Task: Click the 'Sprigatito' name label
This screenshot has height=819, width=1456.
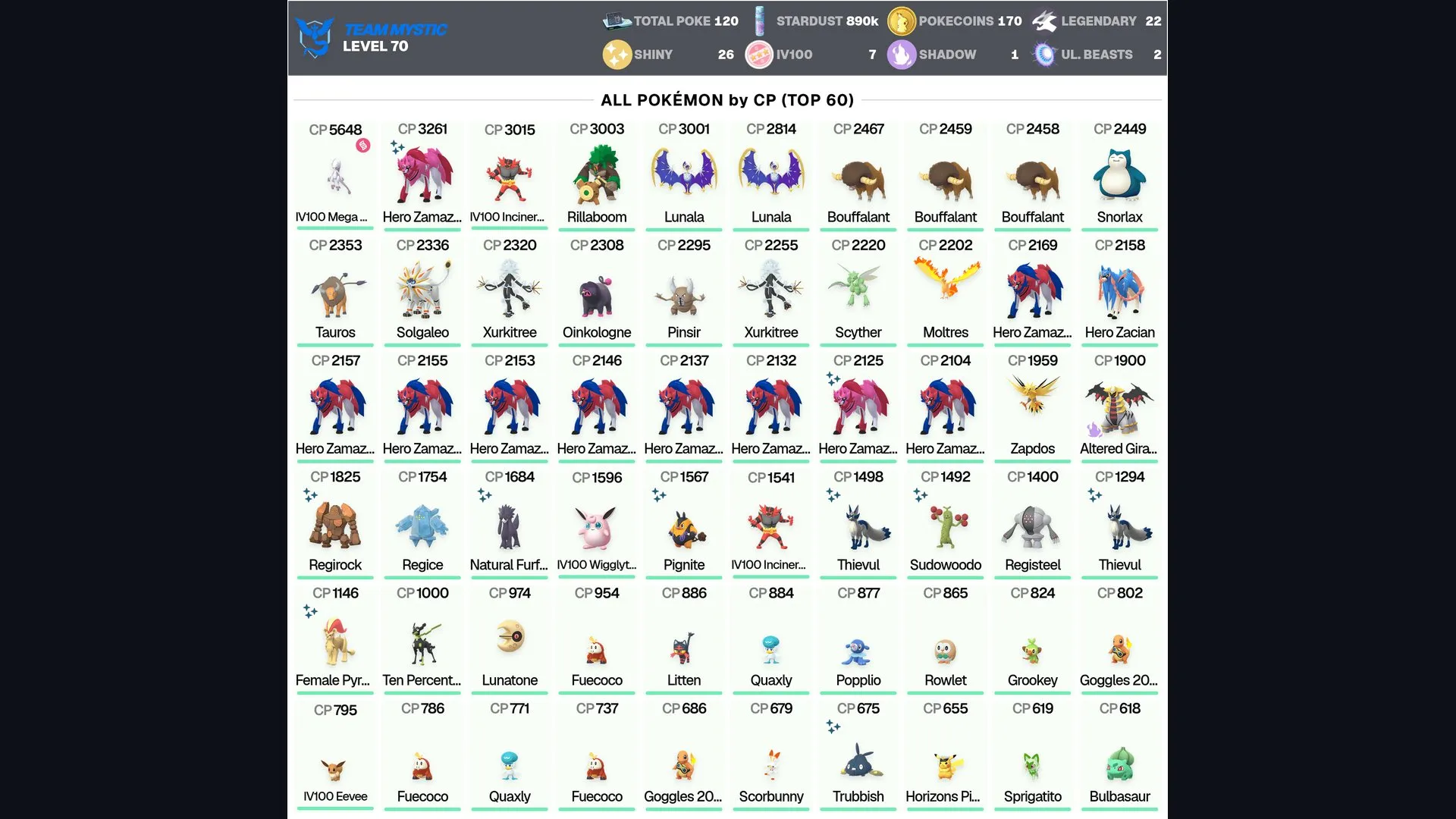Action: point(1032,796)
